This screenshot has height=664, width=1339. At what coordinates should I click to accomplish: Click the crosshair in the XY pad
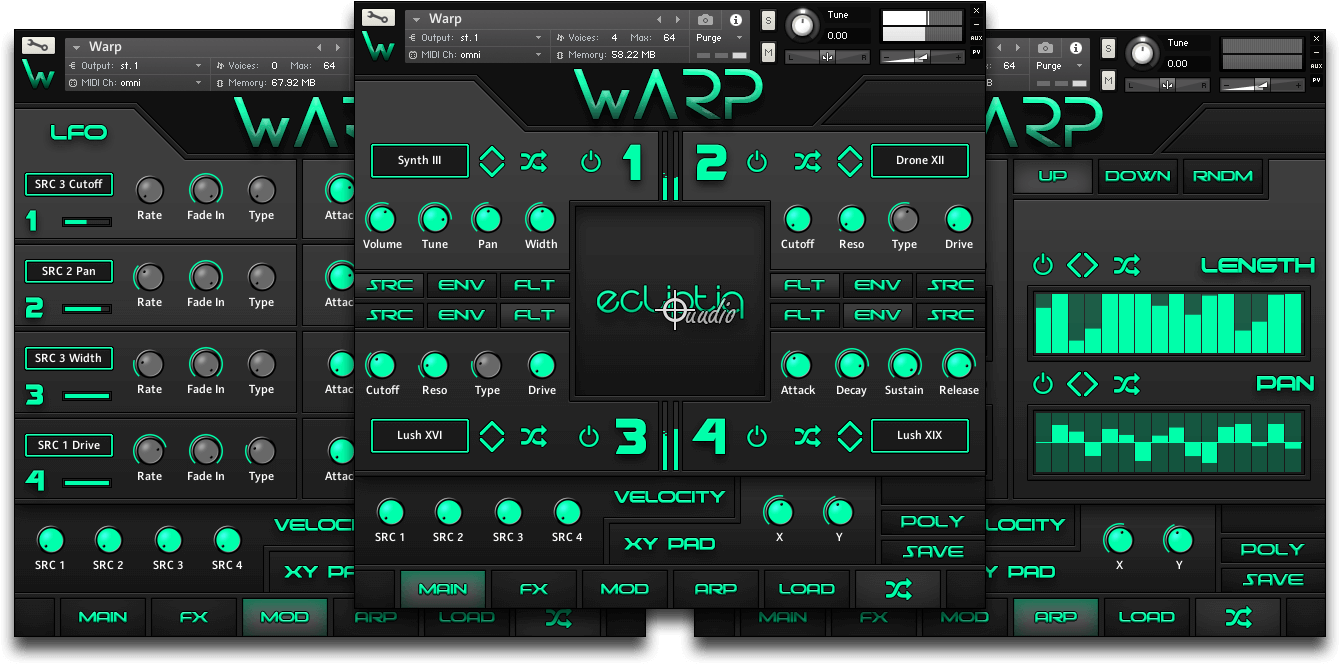click(x=675, y=309)
